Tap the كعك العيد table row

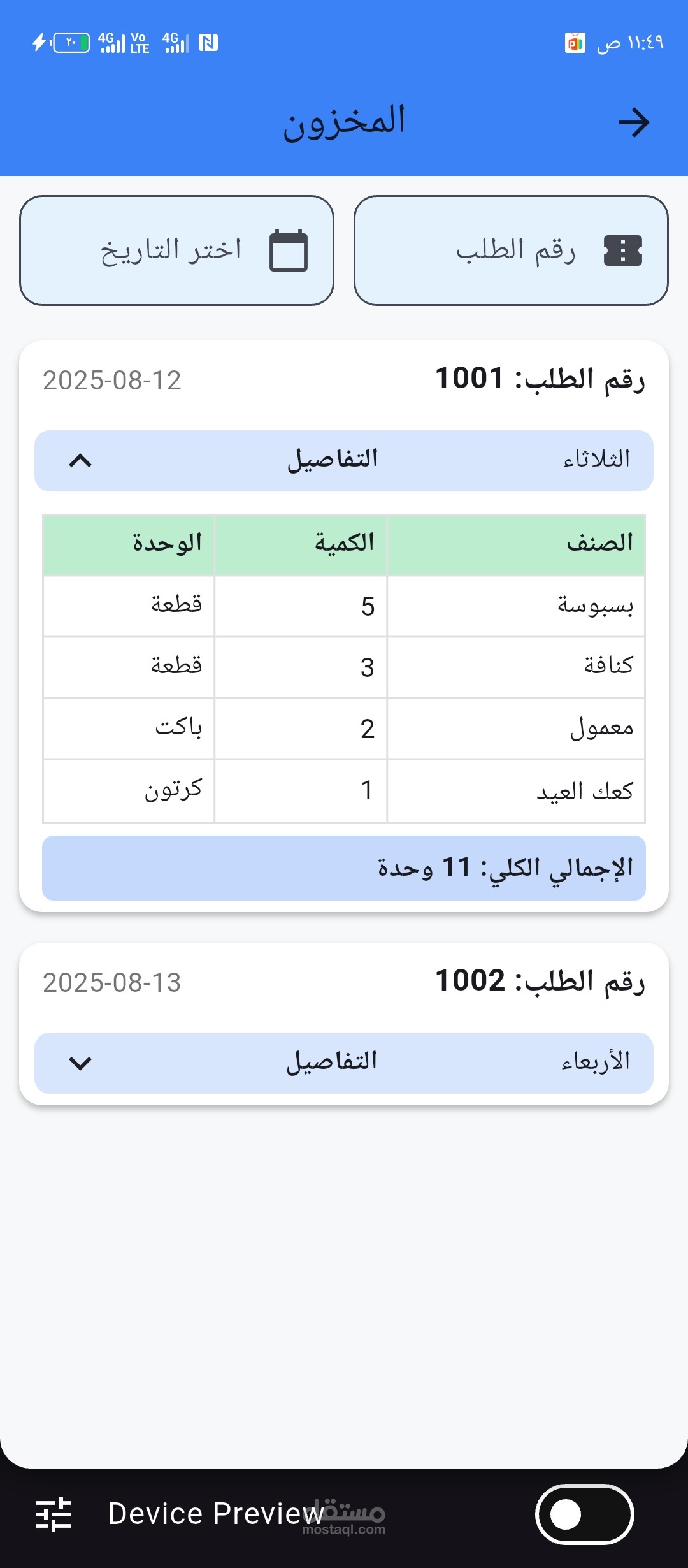pyautogui.click(x=344, y=791)
